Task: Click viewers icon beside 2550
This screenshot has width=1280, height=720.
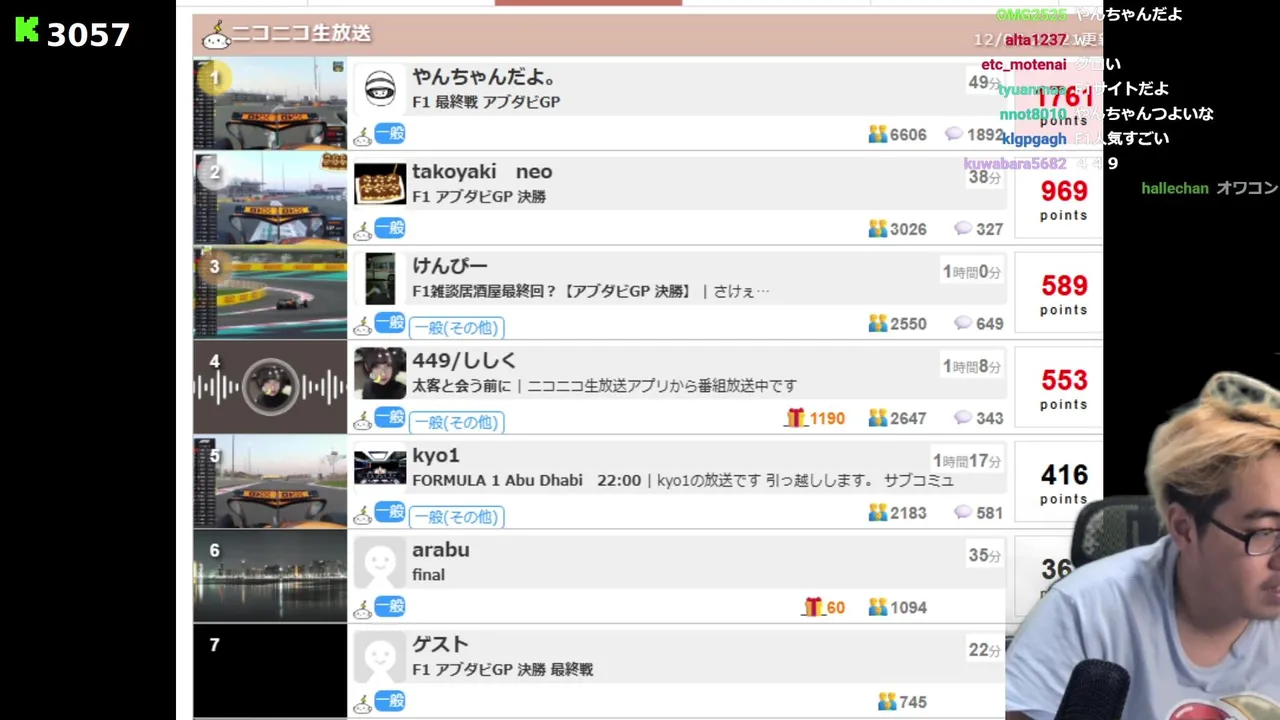Action: [x=878, y=323]
